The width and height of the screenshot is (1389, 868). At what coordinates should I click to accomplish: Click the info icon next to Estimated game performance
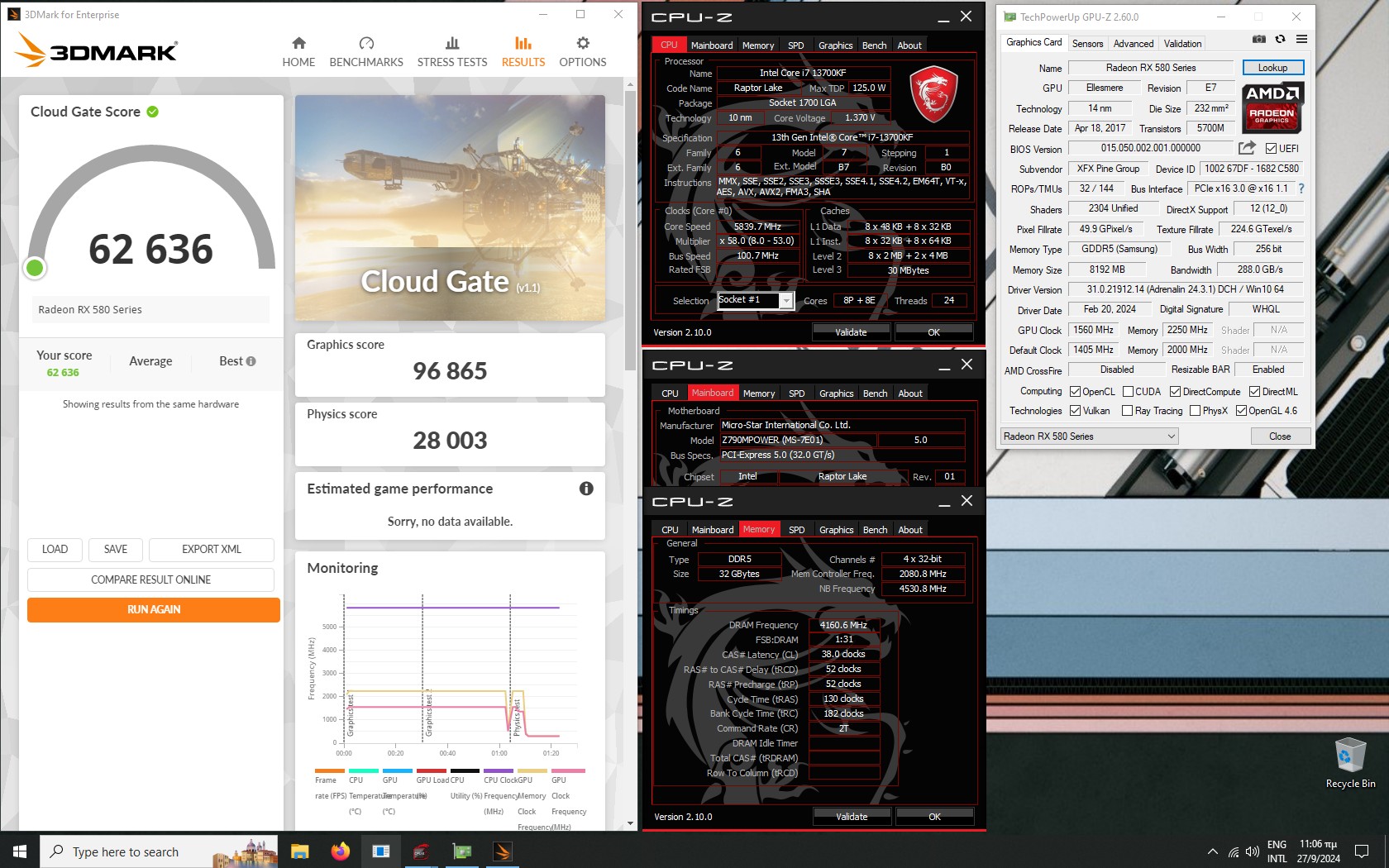click(x=586, y=489)
